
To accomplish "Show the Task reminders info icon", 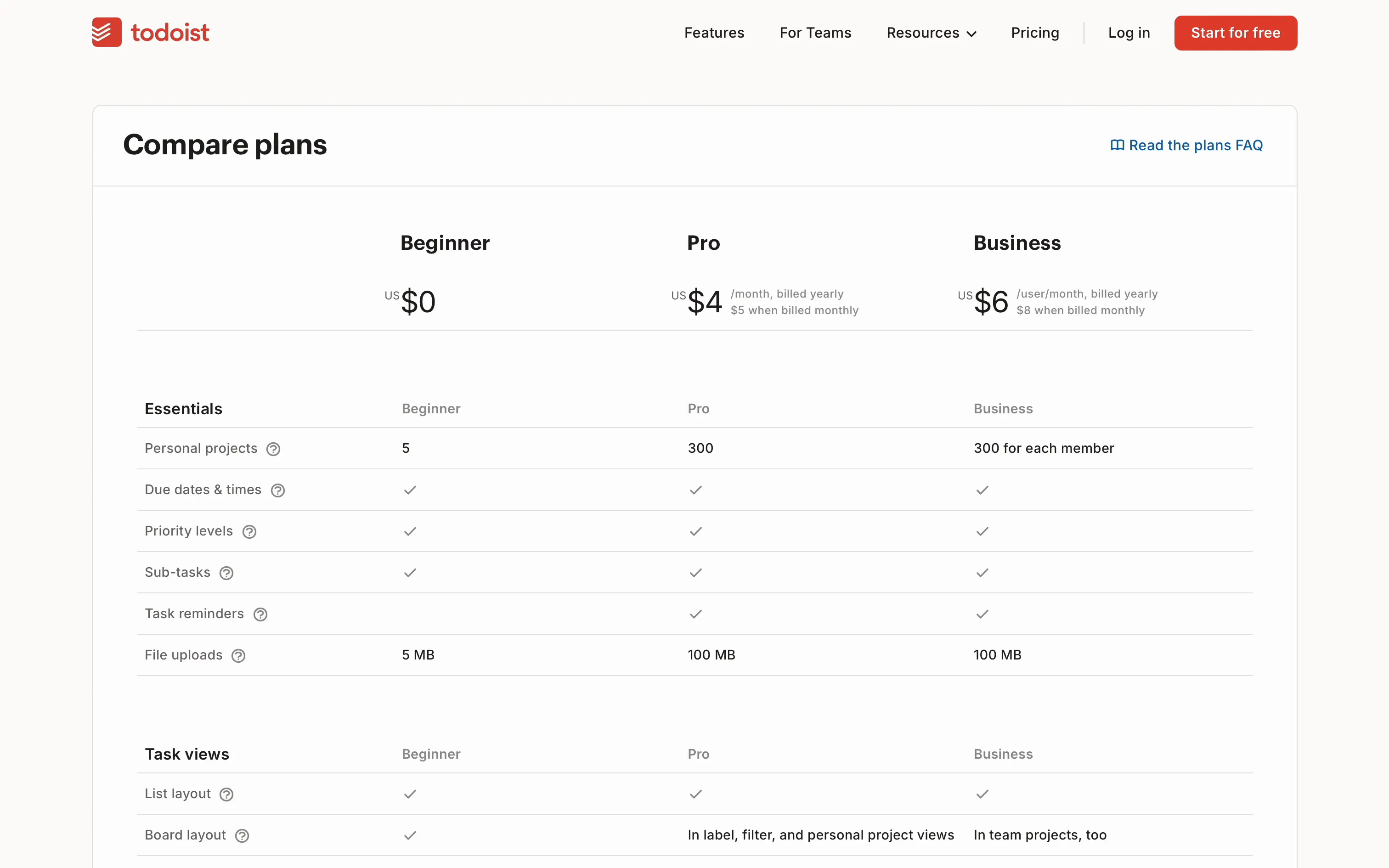I will (x=260, y=614).
